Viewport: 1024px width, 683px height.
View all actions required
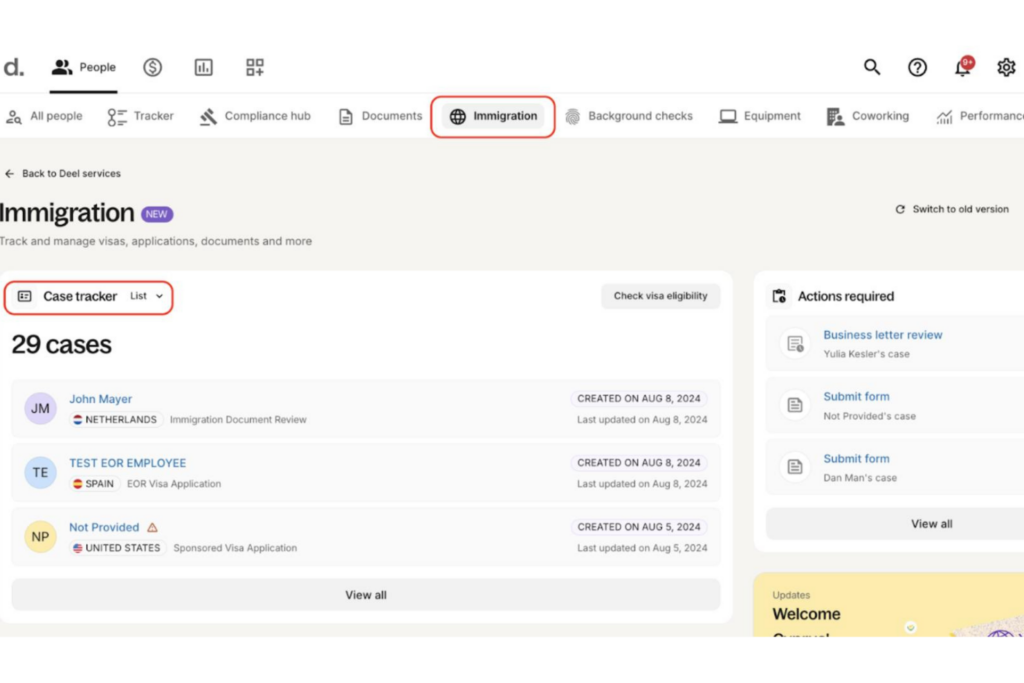pyautogui.click(x=931, y=524)
